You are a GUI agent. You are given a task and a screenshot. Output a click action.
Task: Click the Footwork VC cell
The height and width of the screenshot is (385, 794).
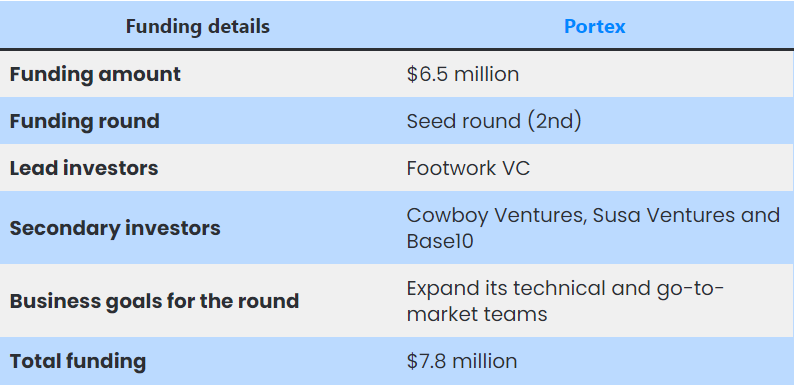tap(468, 168)
